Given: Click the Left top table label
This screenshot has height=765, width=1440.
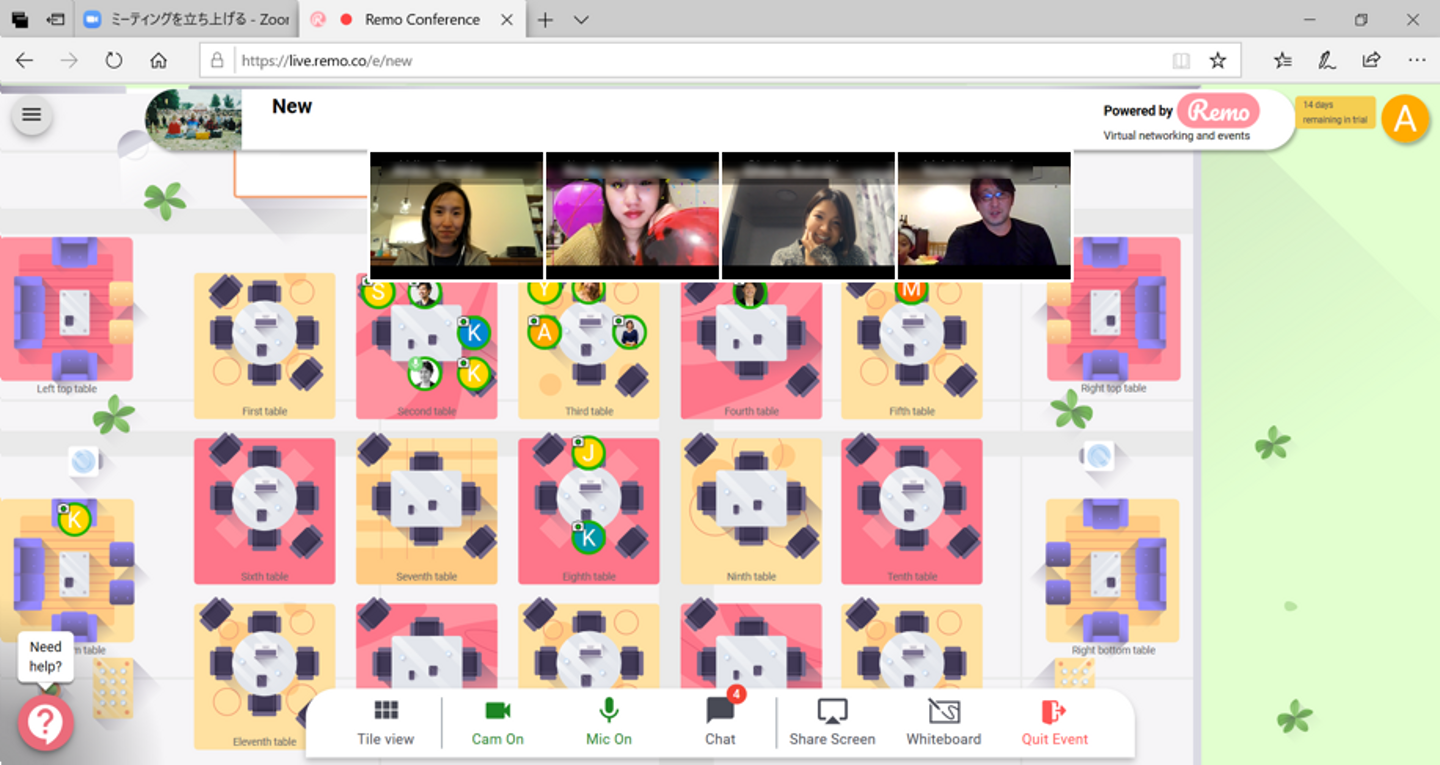Looking at the screenshot, I should tap(67, 389).
